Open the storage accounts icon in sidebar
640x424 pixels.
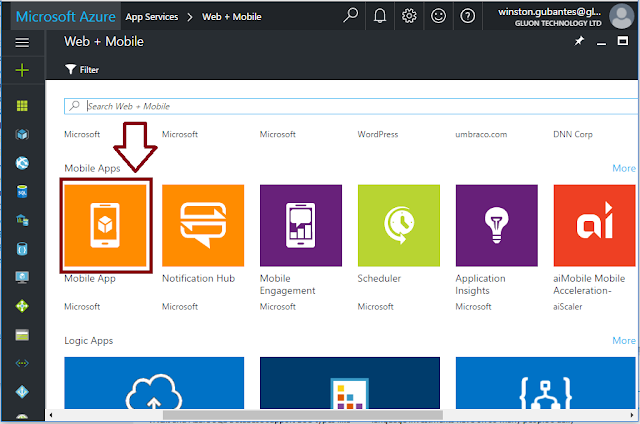tap(22, 335)
